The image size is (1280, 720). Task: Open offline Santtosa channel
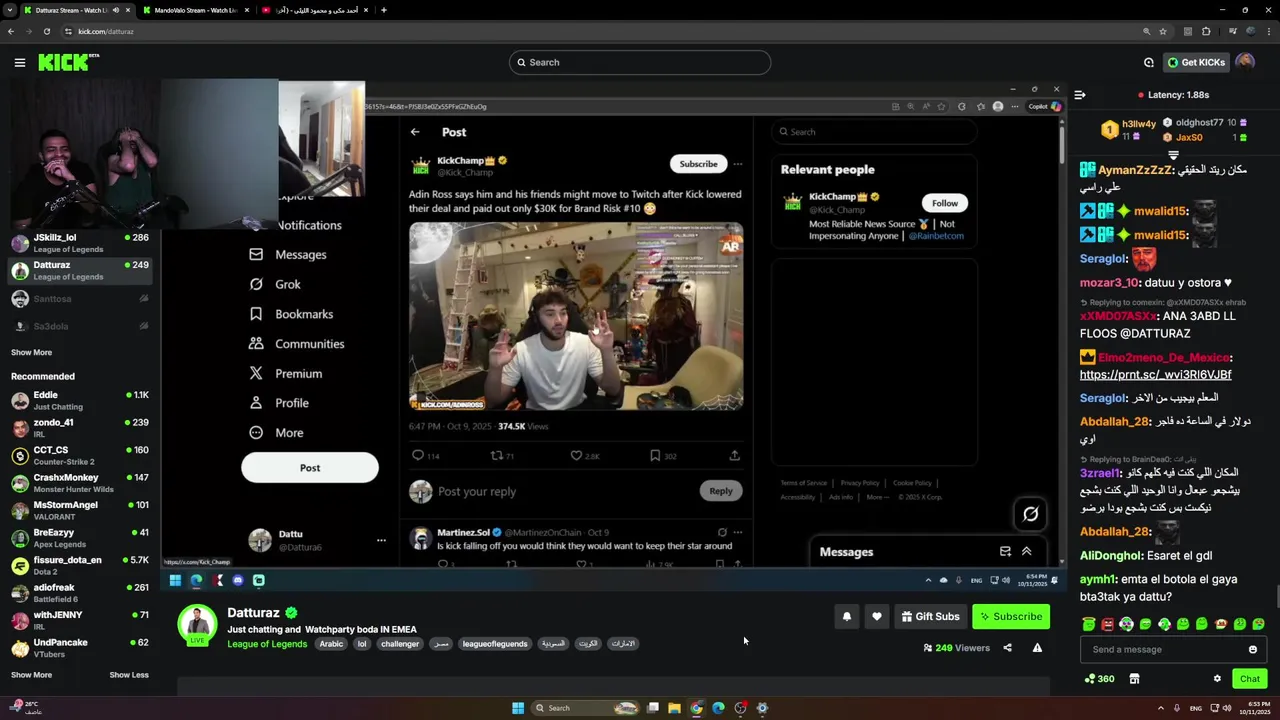click(80, 298)
